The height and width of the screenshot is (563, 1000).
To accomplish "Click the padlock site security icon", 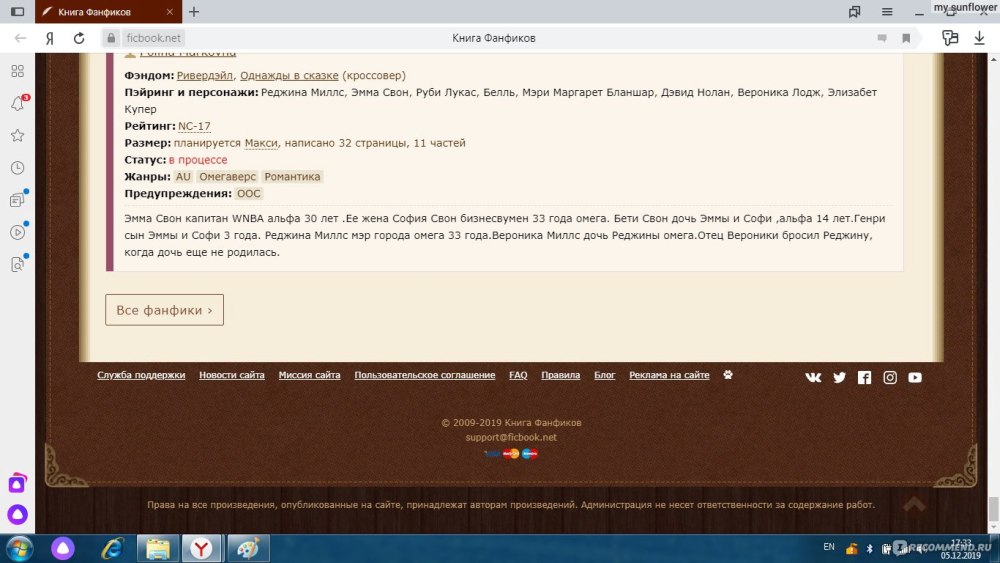I will tap(111, 38).
